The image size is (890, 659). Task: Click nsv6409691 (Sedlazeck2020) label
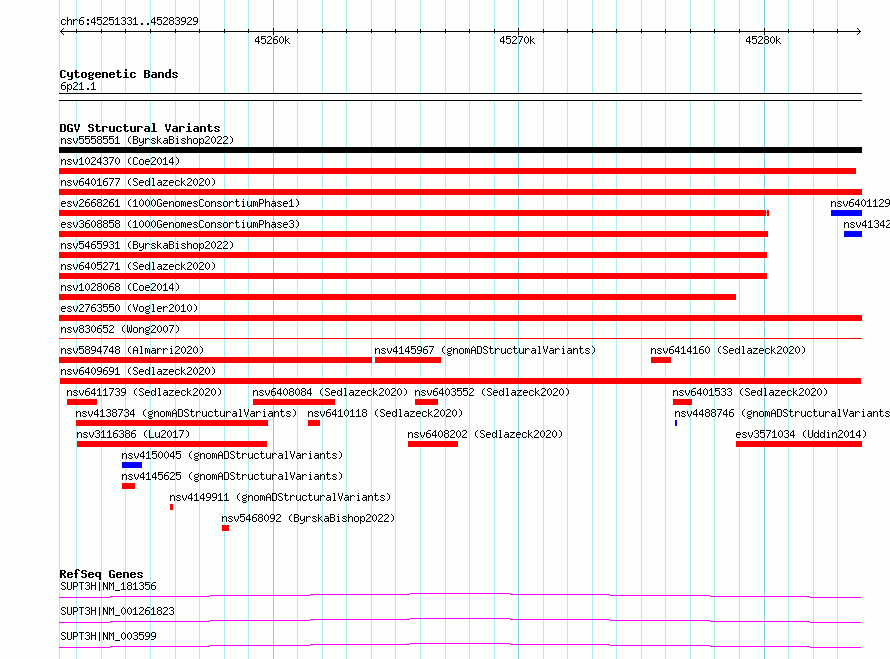pos(138,371)
